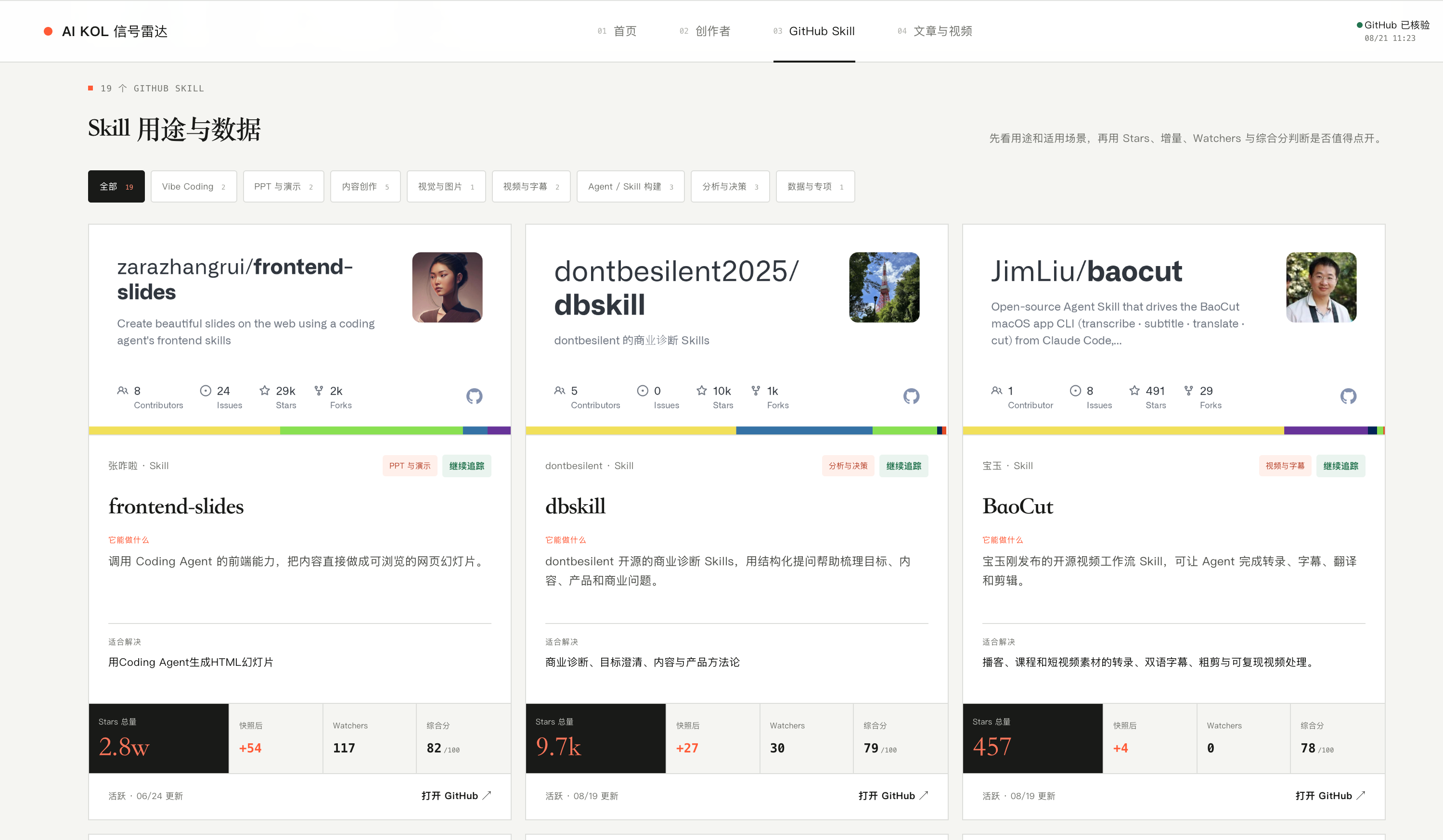Viewport: 1443px width, 840px height.
Task: Click language bar on dbskill card
Action: (x=736, y=430)
